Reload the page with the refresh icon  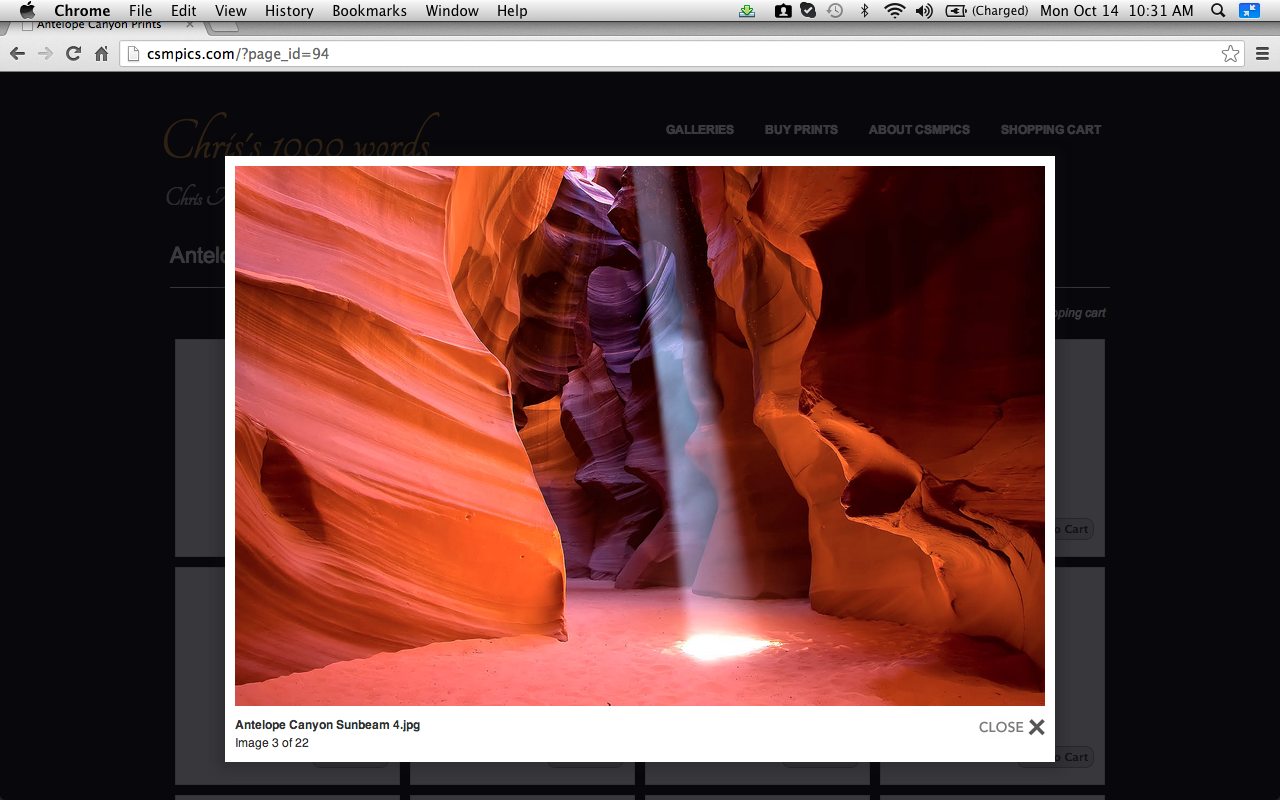point(73,54)
